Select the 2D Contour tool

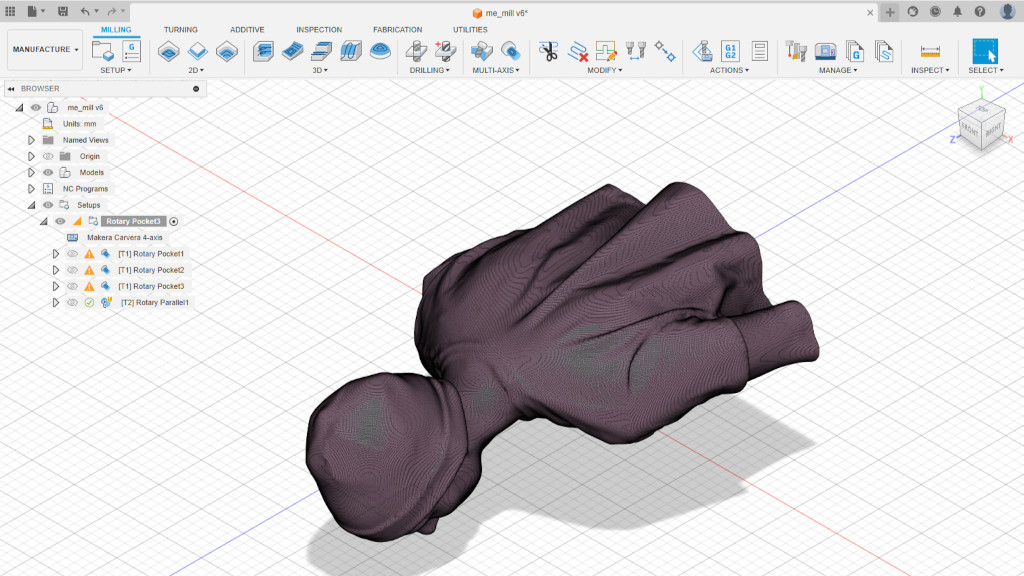227,51
